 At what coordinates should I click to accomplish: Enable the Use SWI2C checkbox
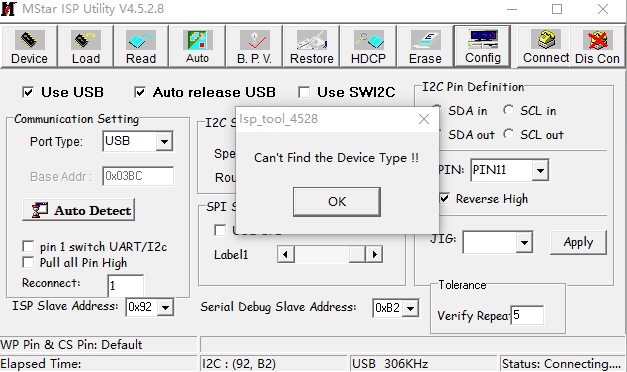tap(304, 92)
